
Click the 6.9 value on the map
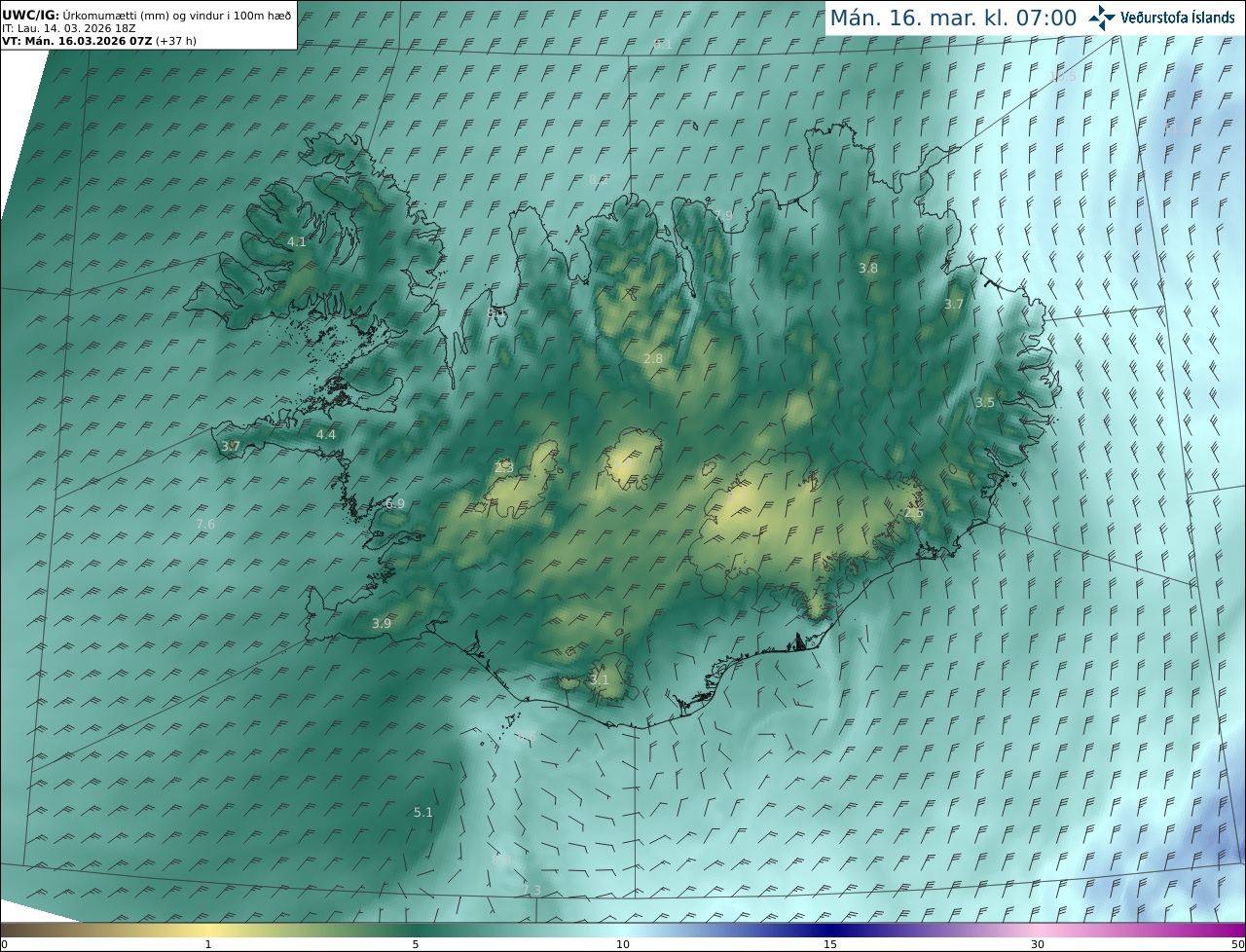pos(395,503)
